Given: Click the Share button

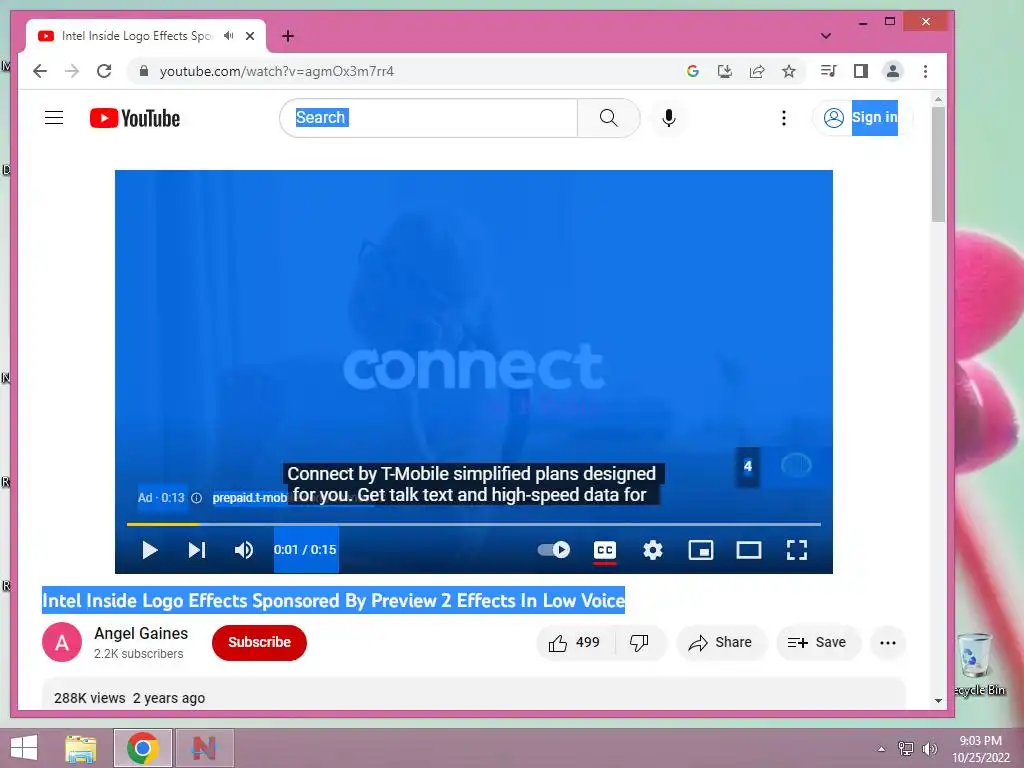Looking at the screenshot, I should 720,643.
